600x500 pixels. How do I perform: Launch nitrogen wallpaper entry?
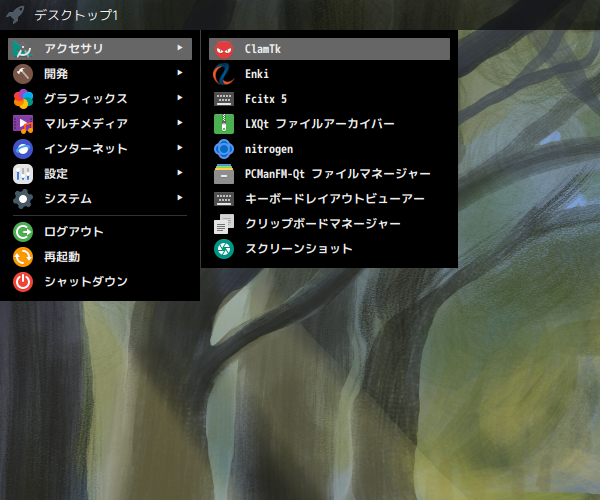[329, 149]
